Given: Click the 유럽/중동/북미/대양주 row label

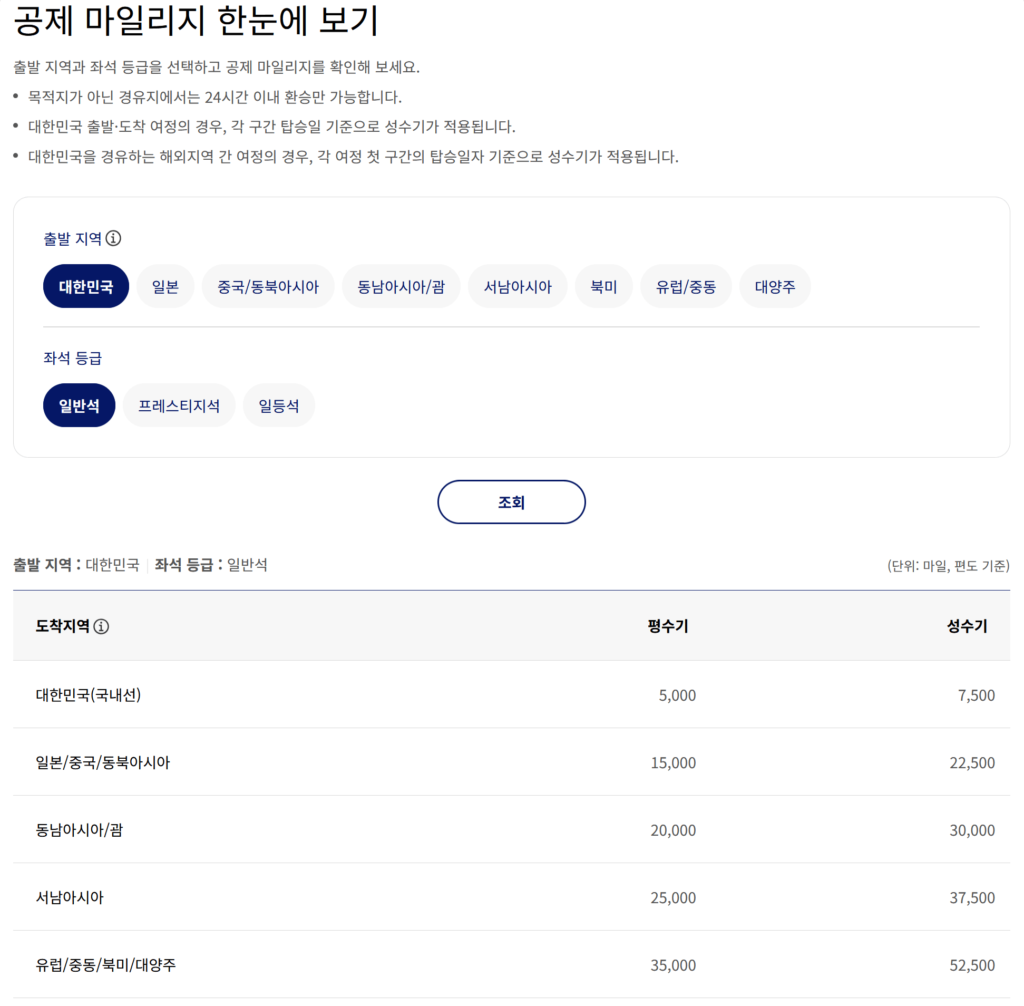Looking at the screenshot, I should click(106, 965).
